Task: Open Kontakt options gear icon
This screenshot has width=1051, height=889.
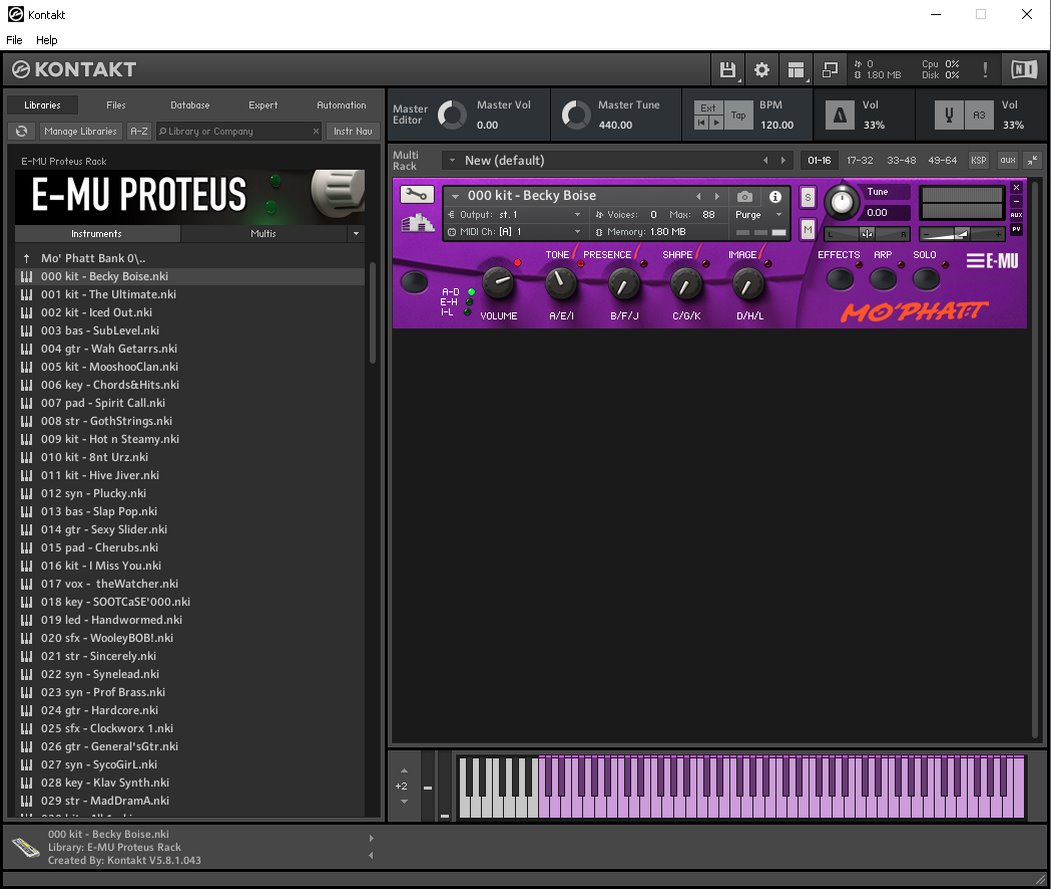Action: pyautogui.click(x=762, y=70)
